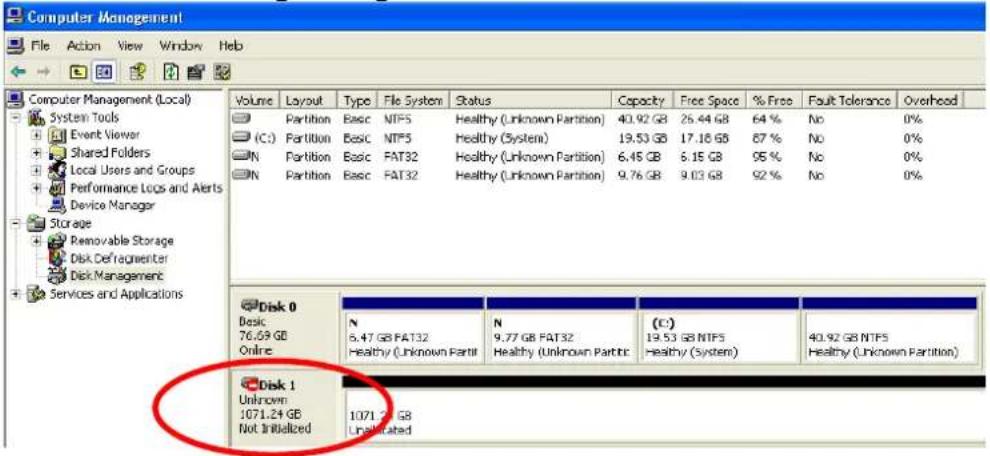990x456 pixels.
Task: Expand the Local Users and Groups node
Action: point(37,171)
